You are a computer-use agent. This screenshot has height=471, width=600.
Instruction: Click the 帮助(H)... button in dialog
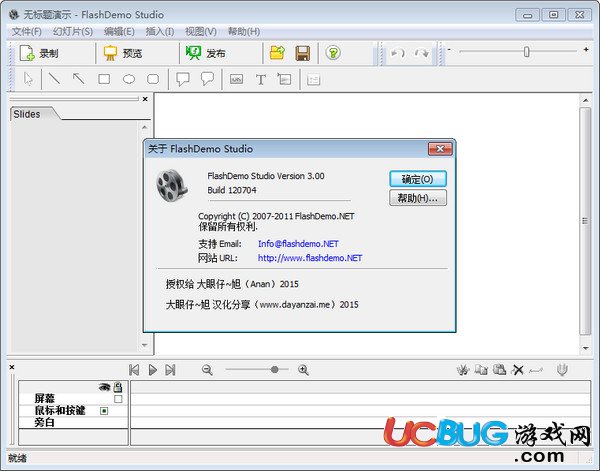tap(417, 198)
